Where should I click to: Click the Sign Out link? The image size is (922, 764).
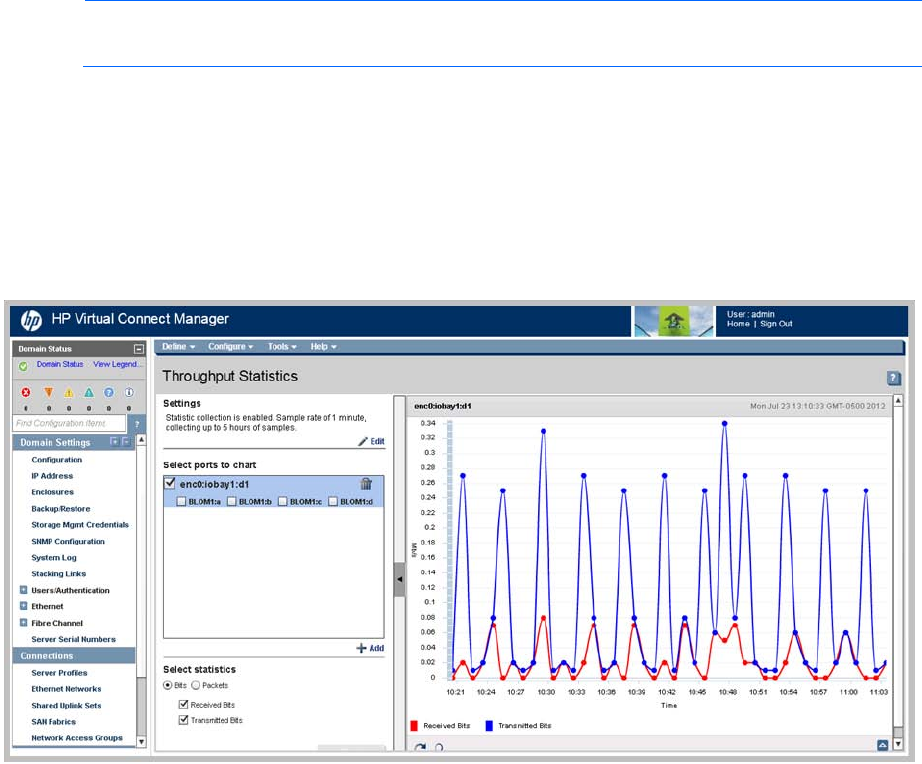point(777,324)
